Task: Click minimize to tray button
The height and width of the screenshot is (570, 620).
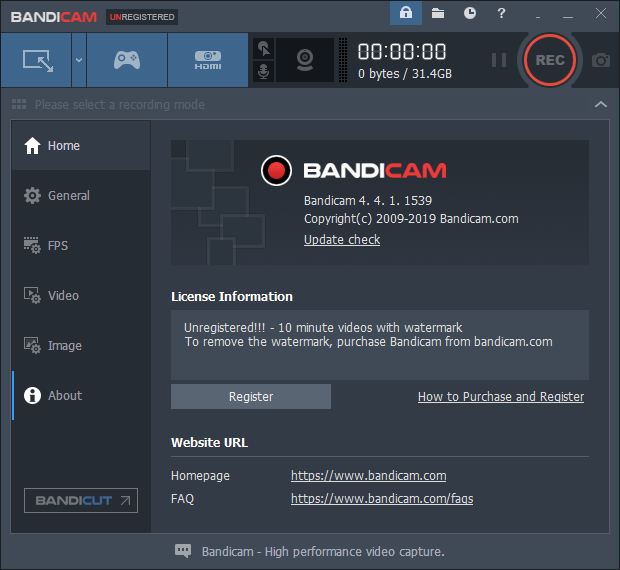Action: tap(538, 17)
